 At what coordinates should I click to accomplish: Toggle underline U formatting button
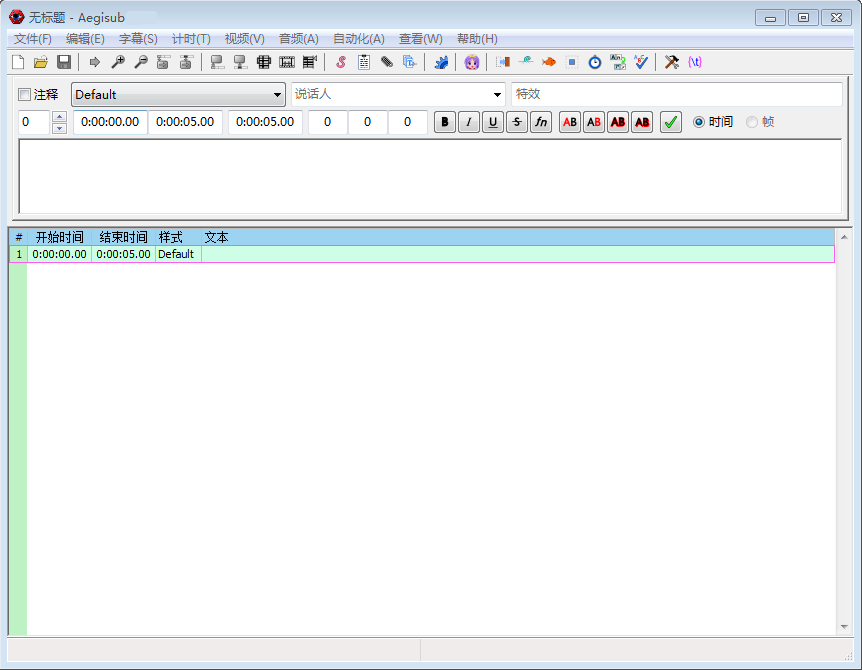tap(493, 122)
